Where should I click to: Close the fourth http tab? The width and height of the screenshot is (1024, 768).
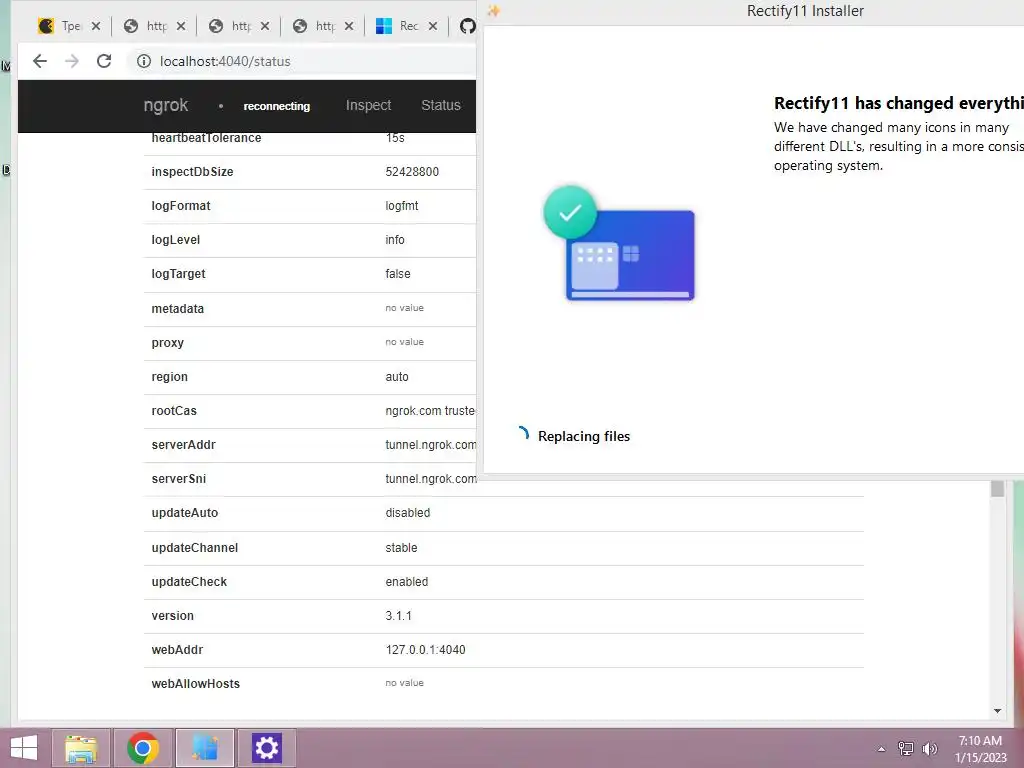(349, 26)
